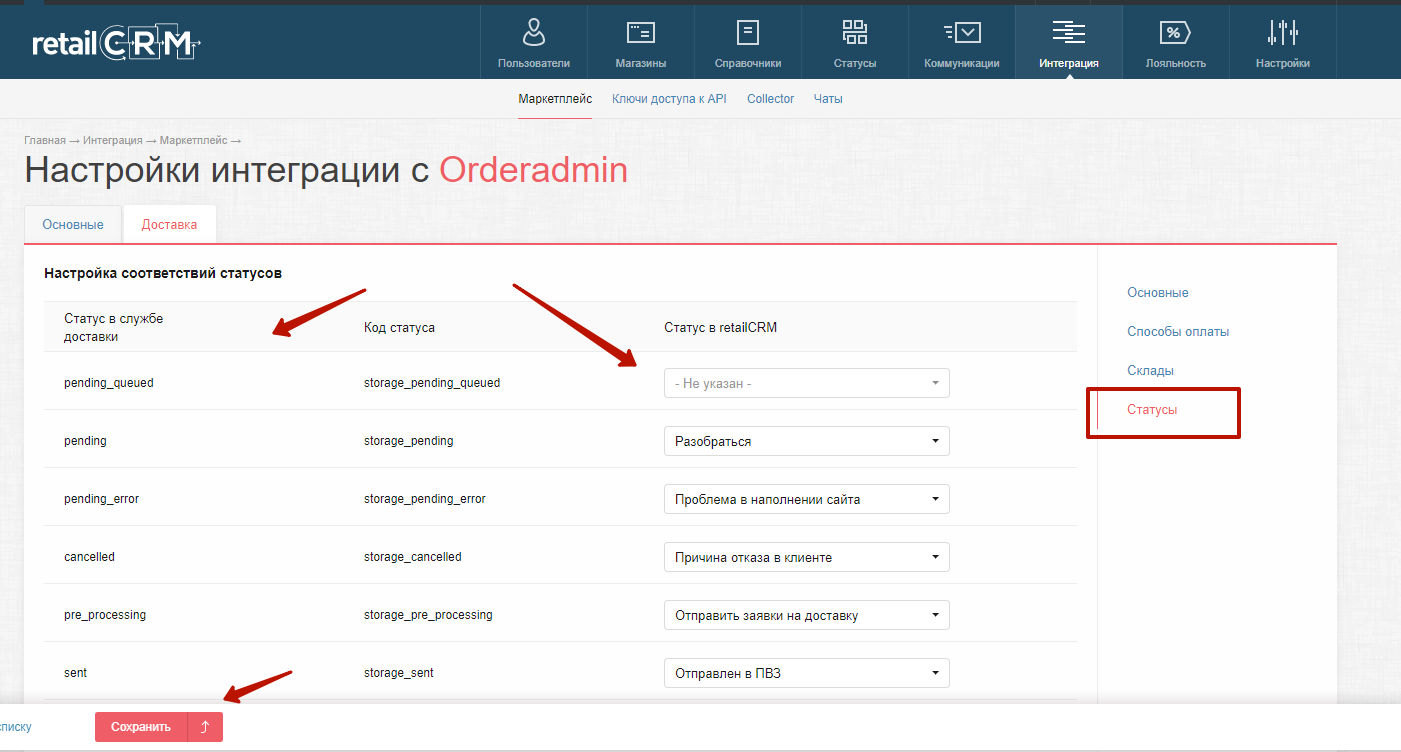Image resolution: width=1401 pixels, height=752 pixels.
Task: Click the pending_error status name
Action: [101, 499]
